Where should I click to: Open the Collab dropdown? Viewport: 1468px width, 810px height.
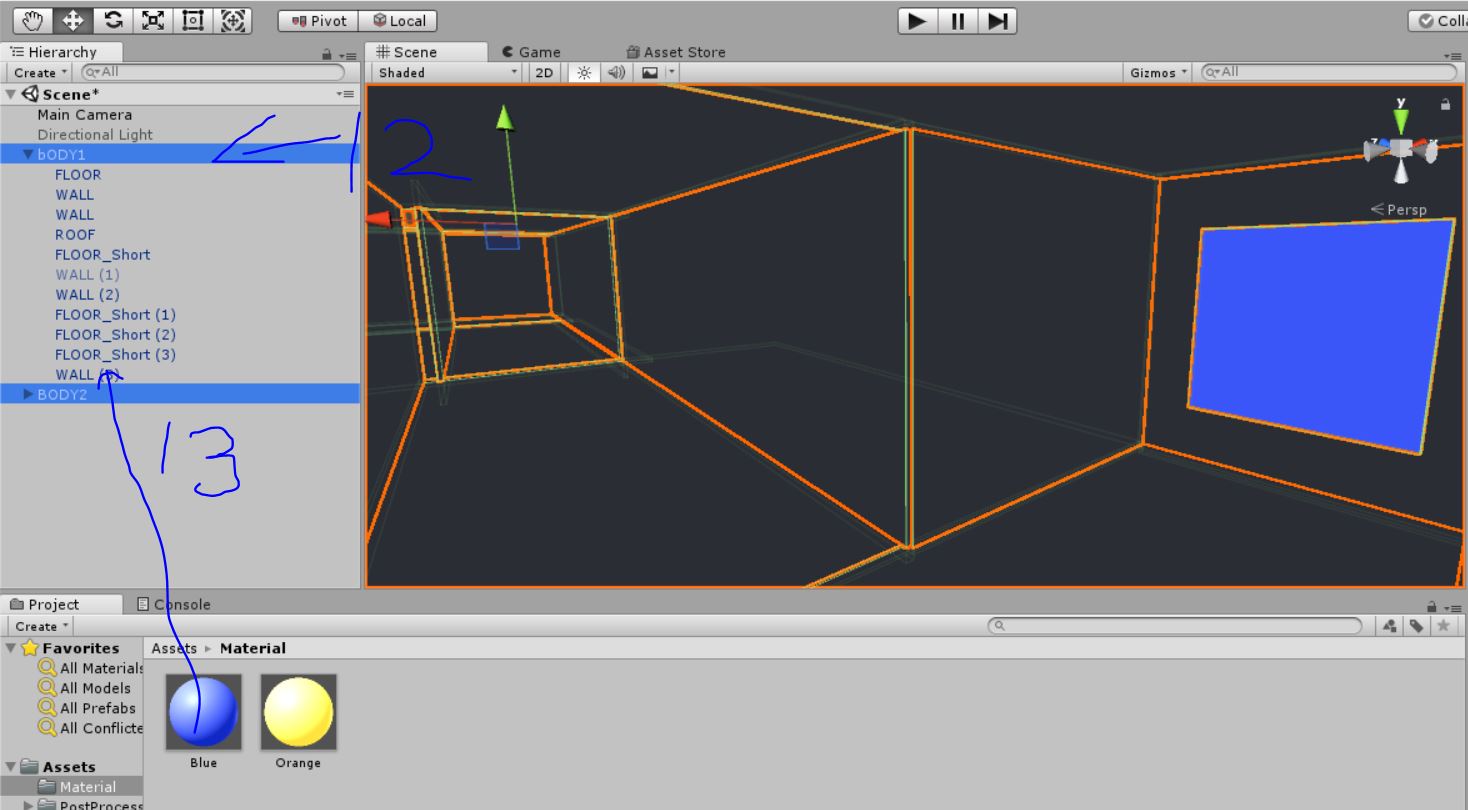(x=1438, y=21)
